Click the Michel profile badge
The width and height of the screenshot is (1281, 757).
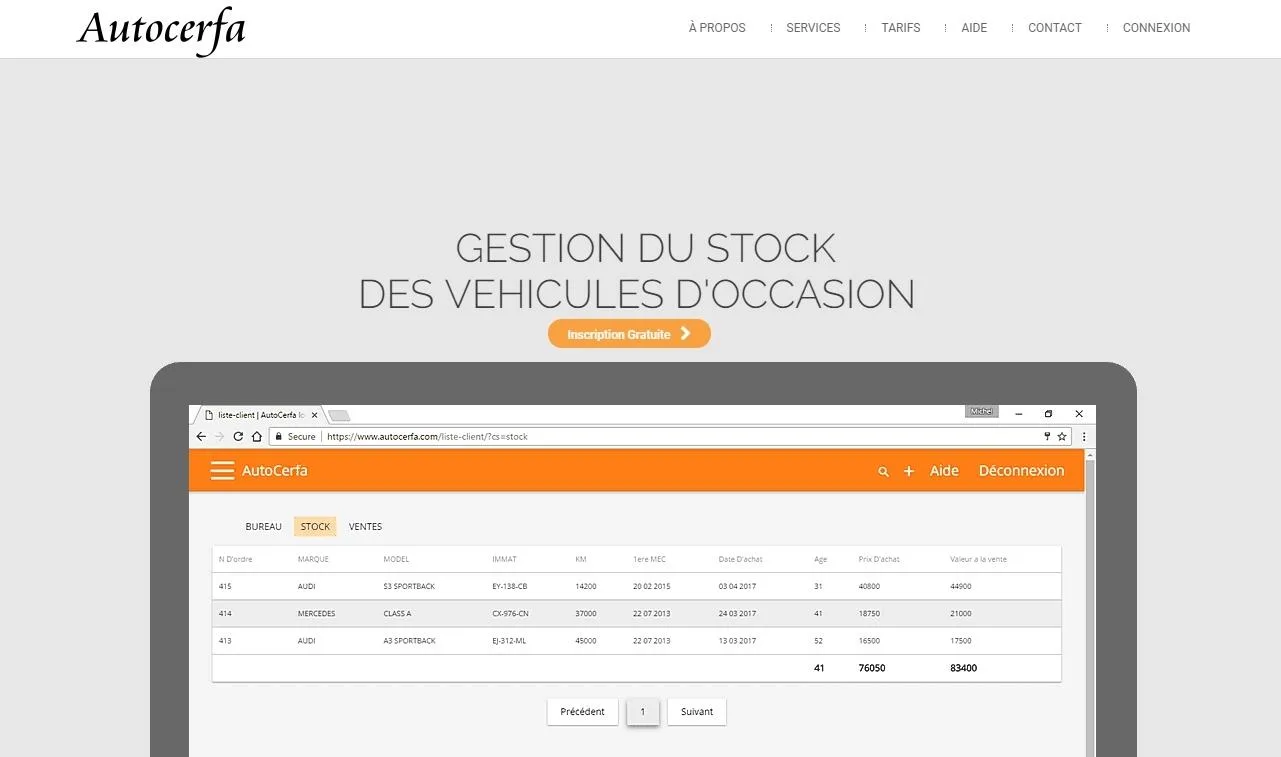click(982, 411)
